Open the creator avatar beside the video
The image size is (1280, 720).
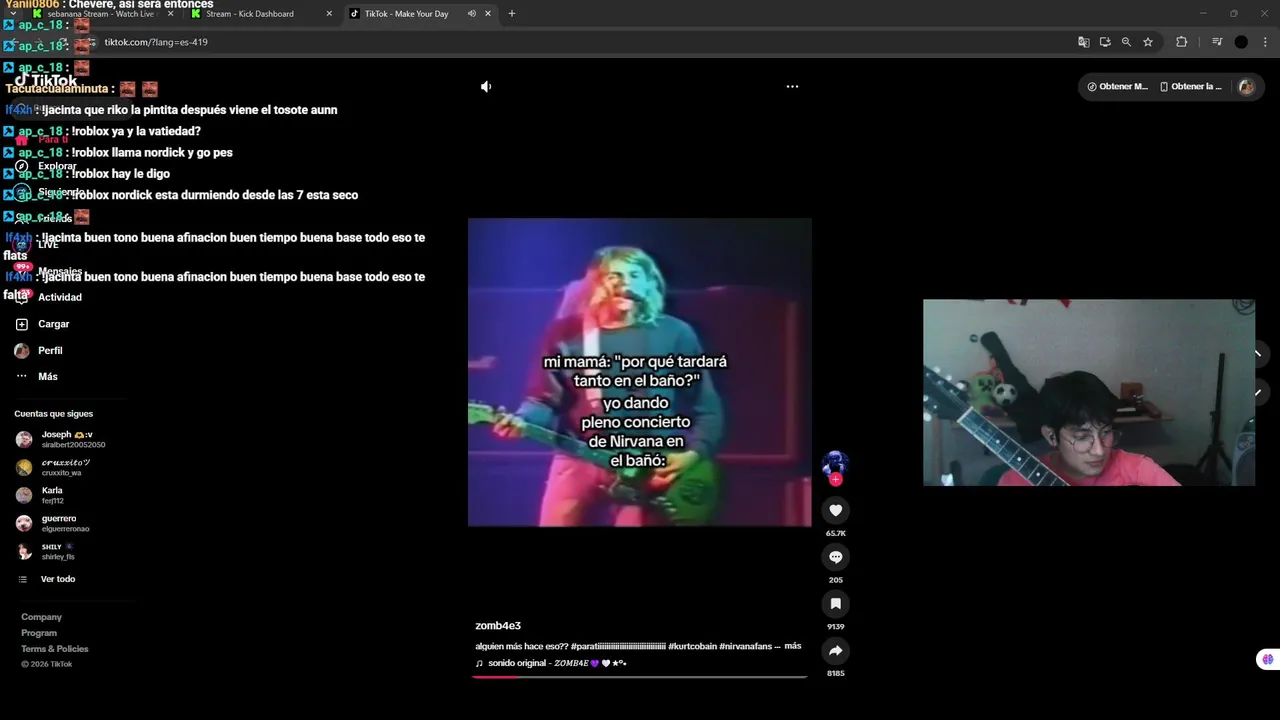tap(835, 463)
